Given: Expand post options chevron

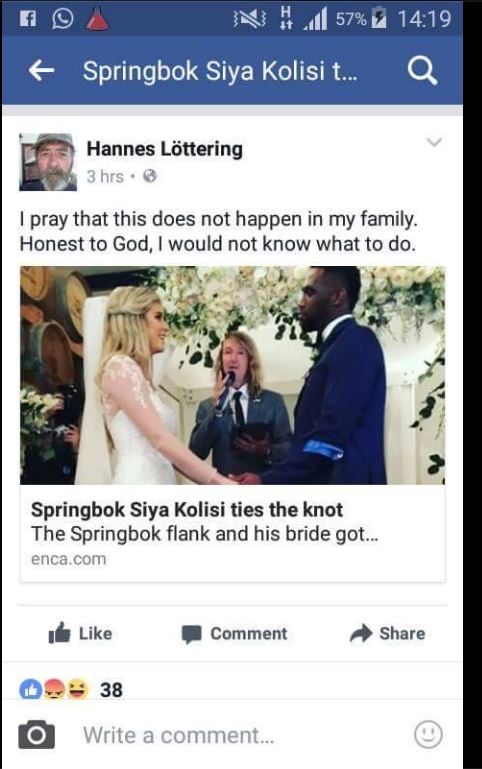Looking at the screenshot, I should tap(434, 142).
